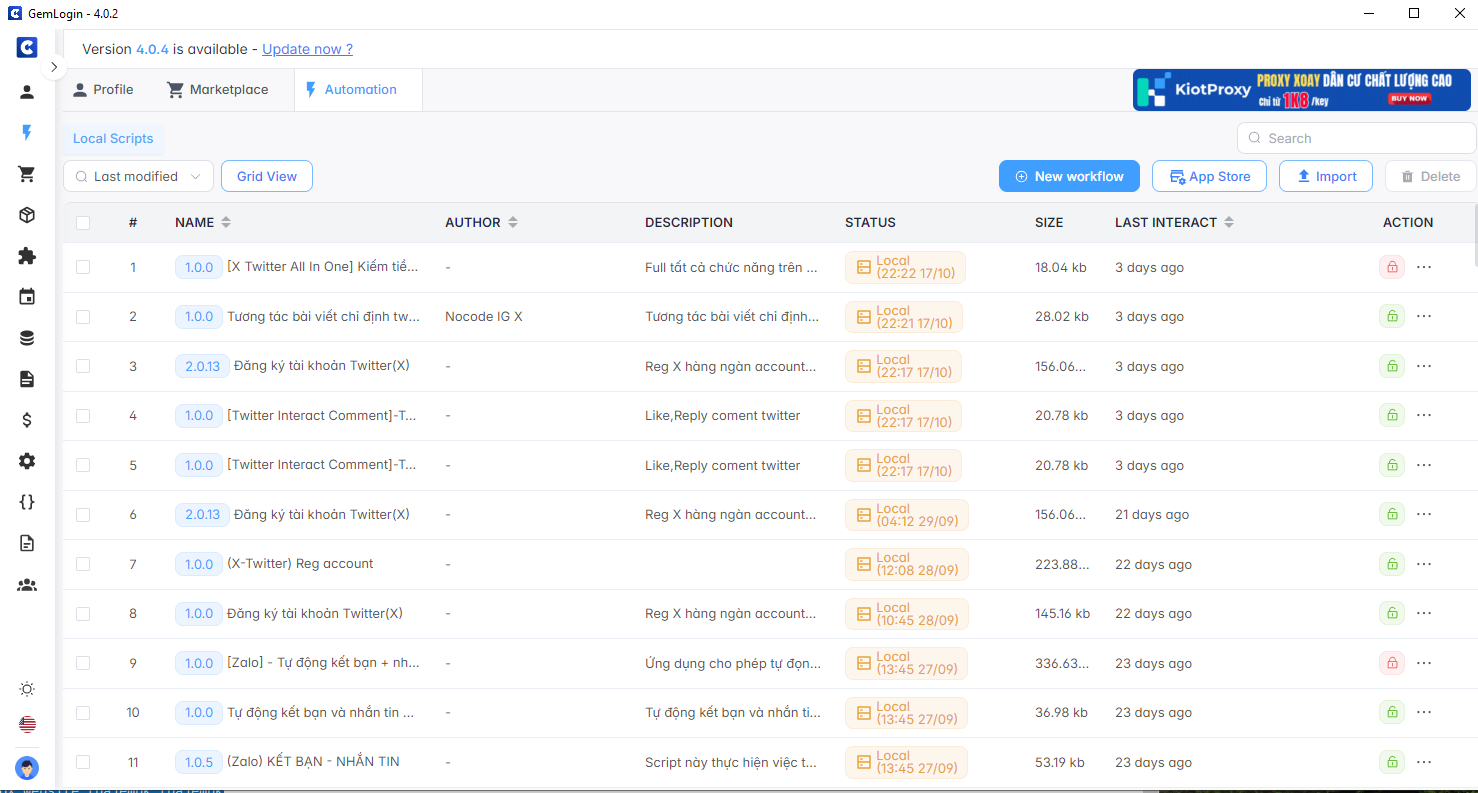Open the settings gear in sidebar

(x=27, y=461)
